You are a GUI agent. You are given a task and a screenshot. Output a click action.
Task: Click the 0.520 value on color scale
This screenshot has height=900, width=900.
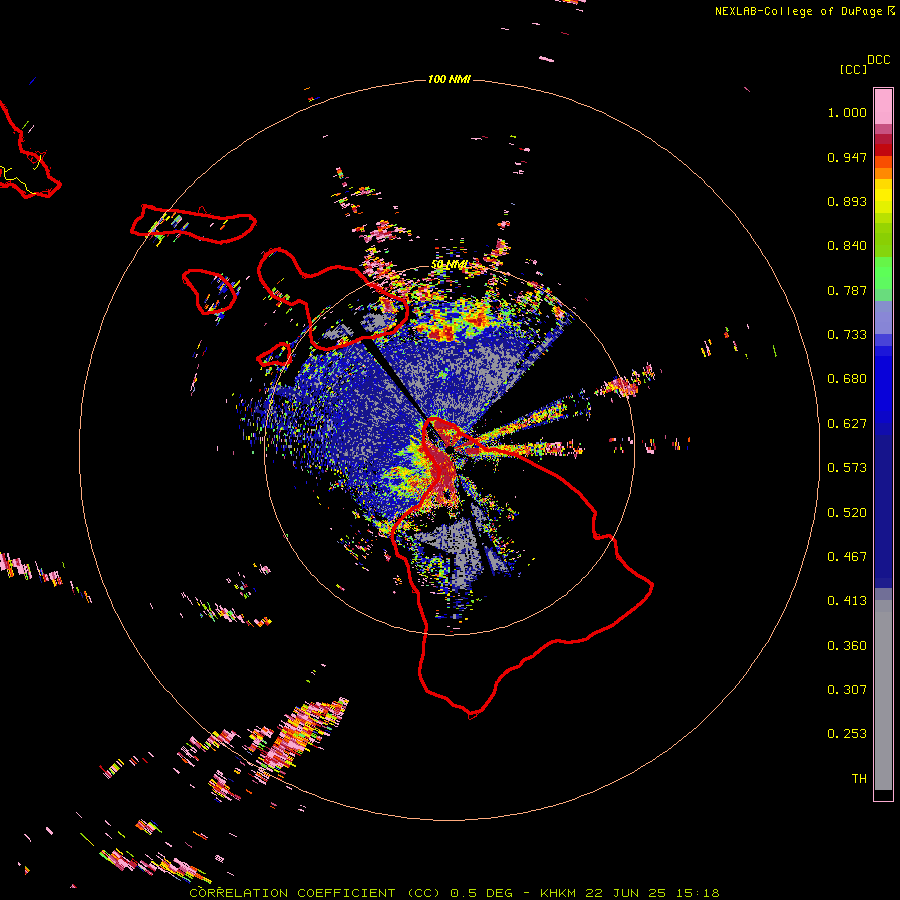click(847, 513)
